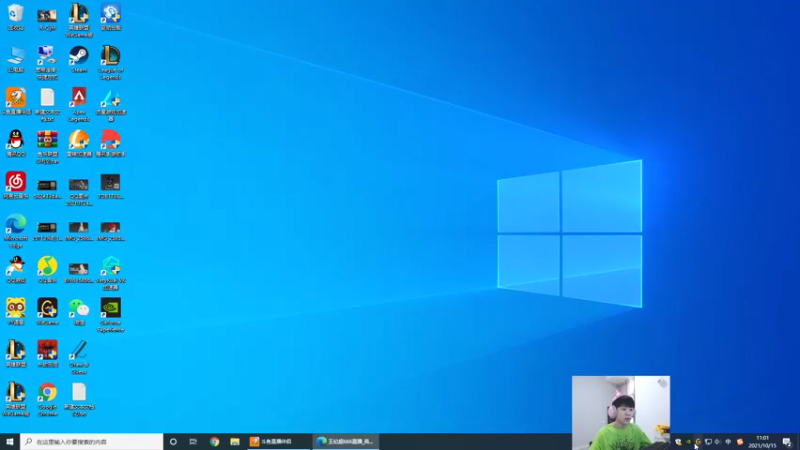Viewport: 800px width, 450px height.
Task: Open Task View on taskbar
Action: (193, 441)
